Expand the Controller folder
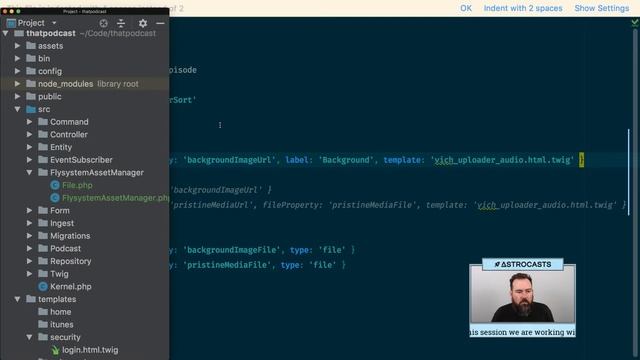This screenshot has height=360, width=640. click(x=29, y=135)
